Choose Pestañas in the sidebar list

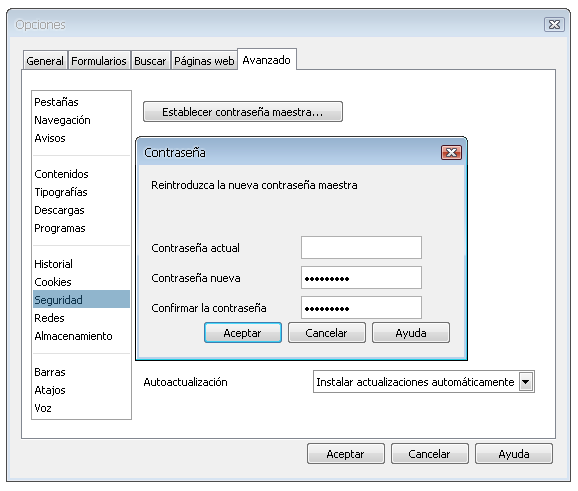[81, 102]
